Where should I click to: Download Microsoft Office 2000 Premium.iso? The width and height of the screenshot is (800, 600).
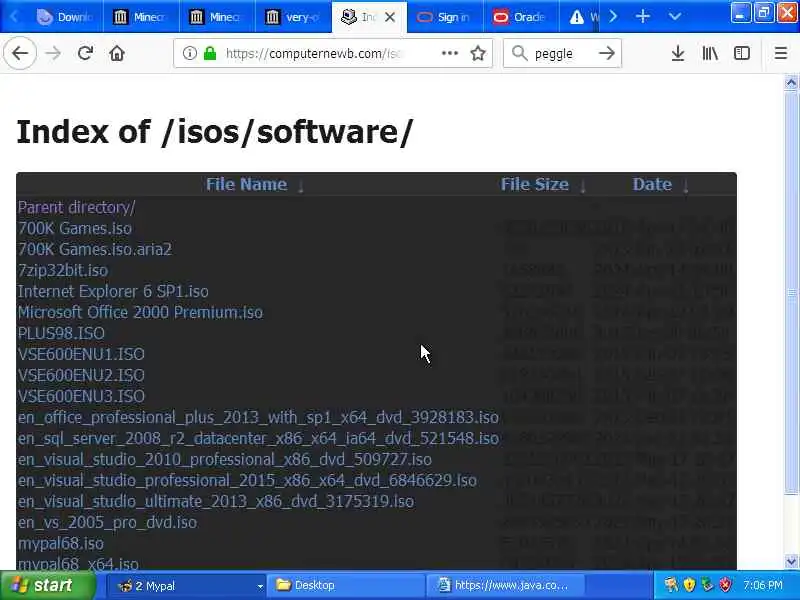[x=140, y=312]
